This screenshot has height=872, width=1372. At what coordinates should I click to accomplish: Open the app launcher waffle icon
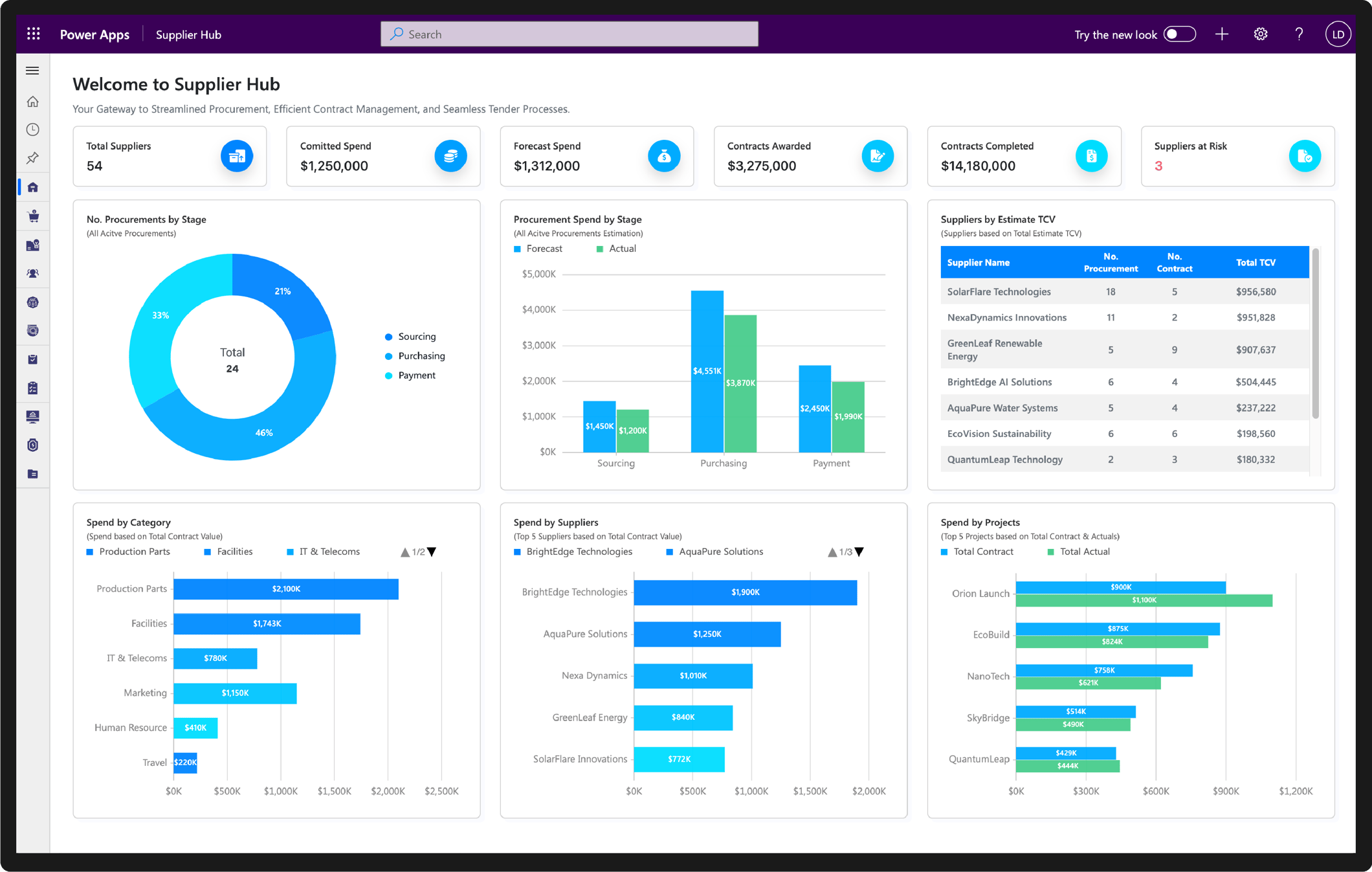tap(34, 34)
